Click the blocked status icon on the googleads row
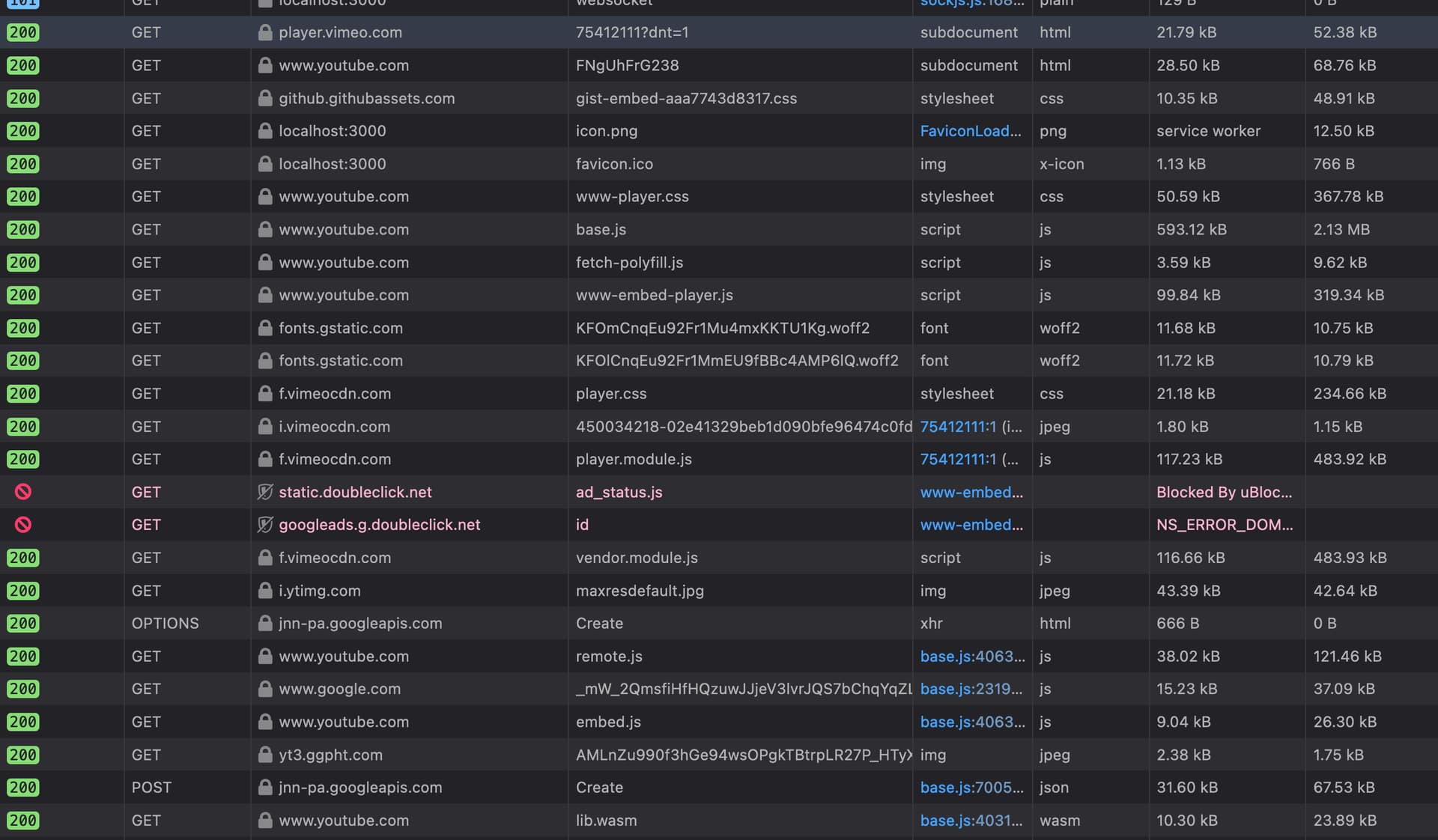Screen dimensions: 1438x840 (23, 525)
